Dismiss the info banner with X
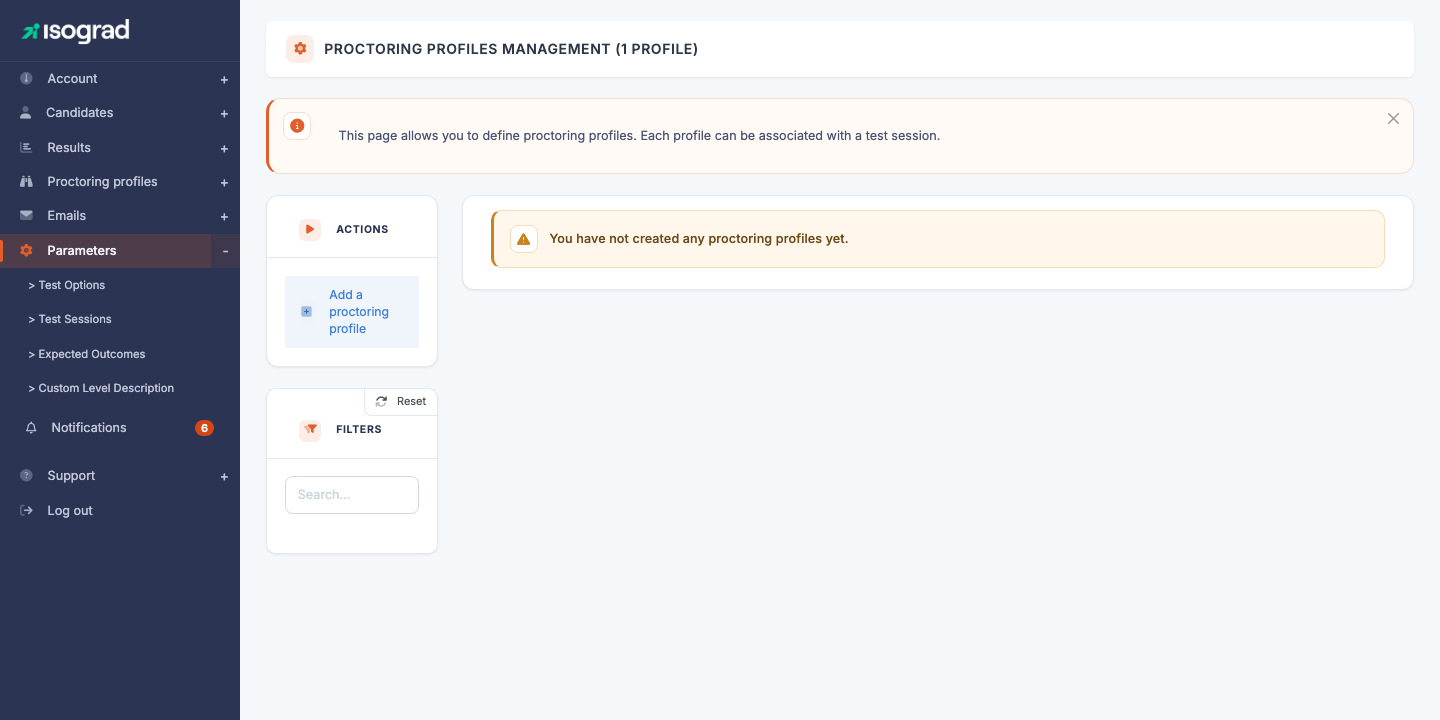The image size is (1440, 720). tap(1393, 118)
